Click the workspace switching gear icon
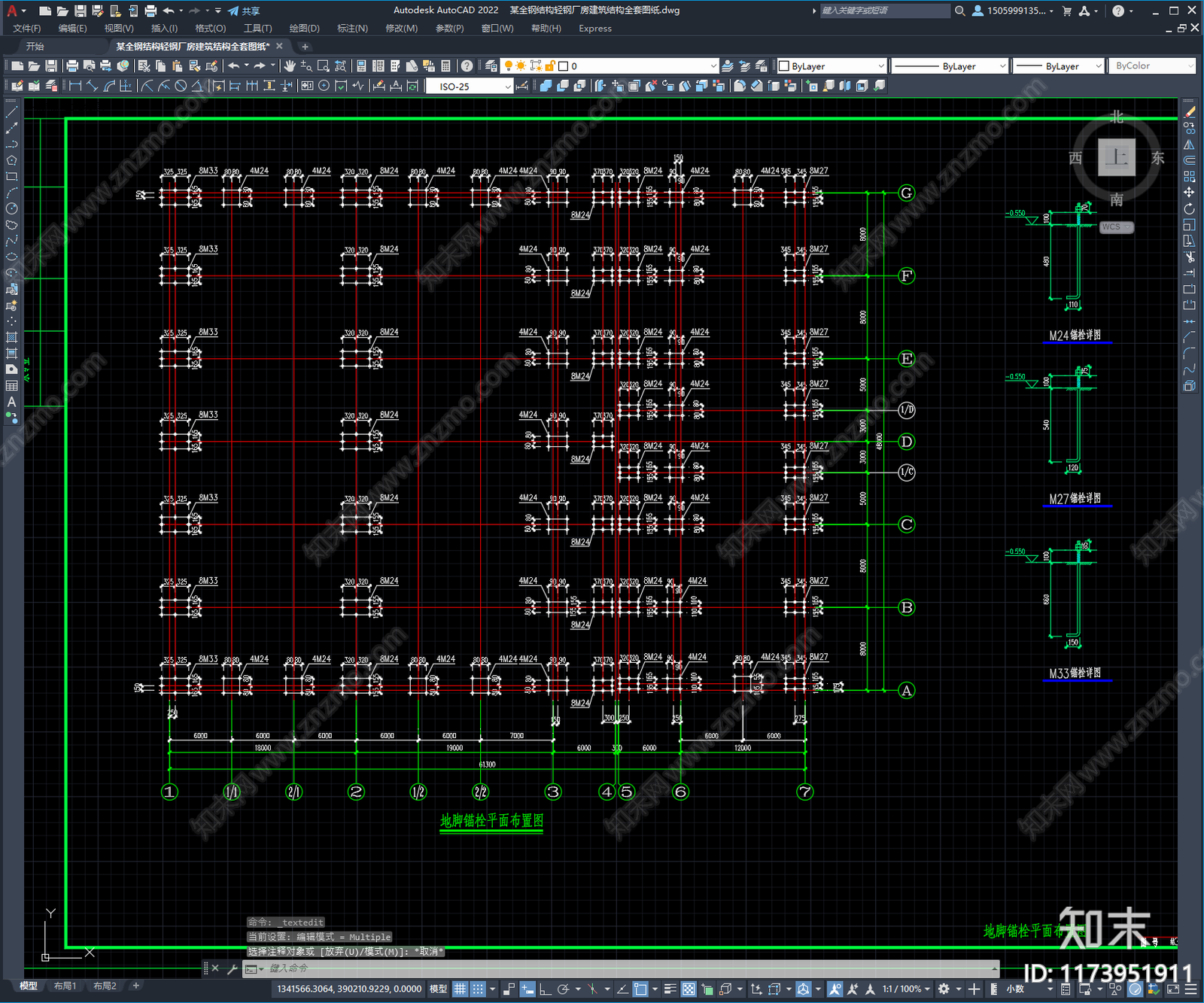Image resolution: width=1204 pixels, height=1003 pixels. pos(944,989)
